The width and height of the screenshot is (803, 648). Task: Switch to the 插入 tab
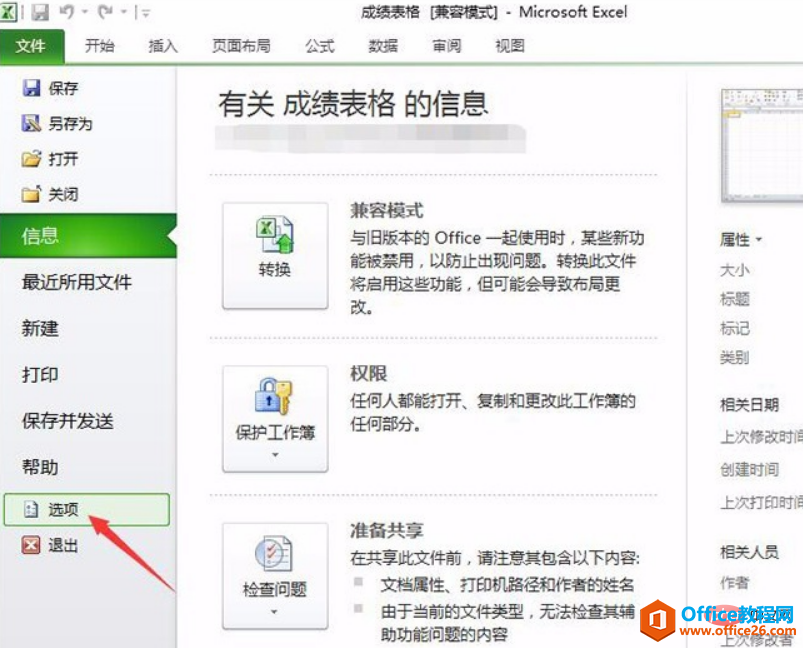tap(162, 46)
